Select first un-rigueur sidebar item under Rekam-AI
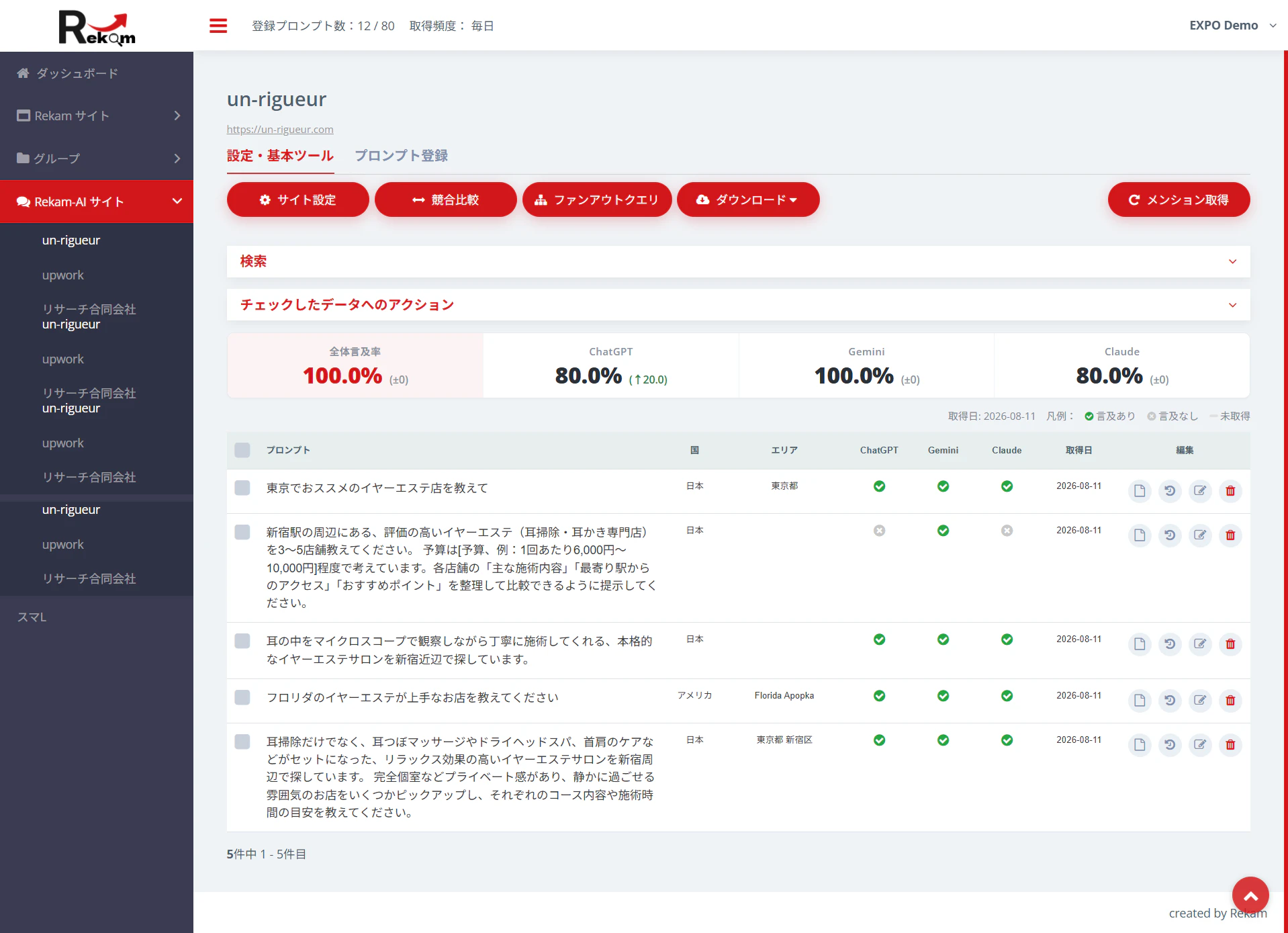 tap(71, 240)
